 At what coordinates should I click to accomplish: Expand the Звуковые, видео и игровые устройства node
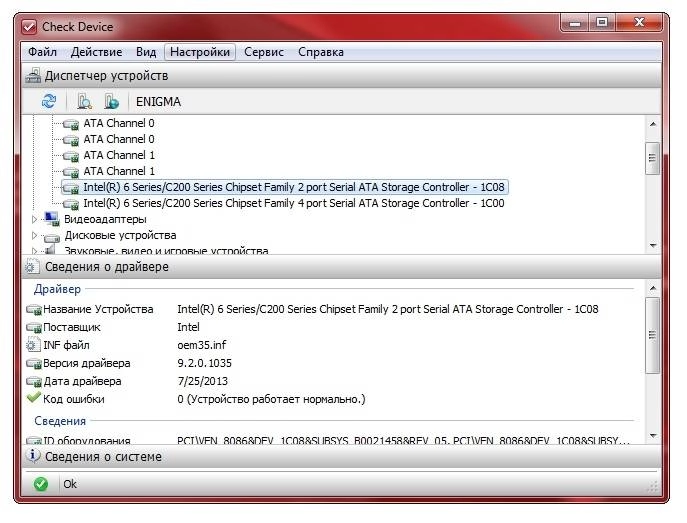point(35,251)
